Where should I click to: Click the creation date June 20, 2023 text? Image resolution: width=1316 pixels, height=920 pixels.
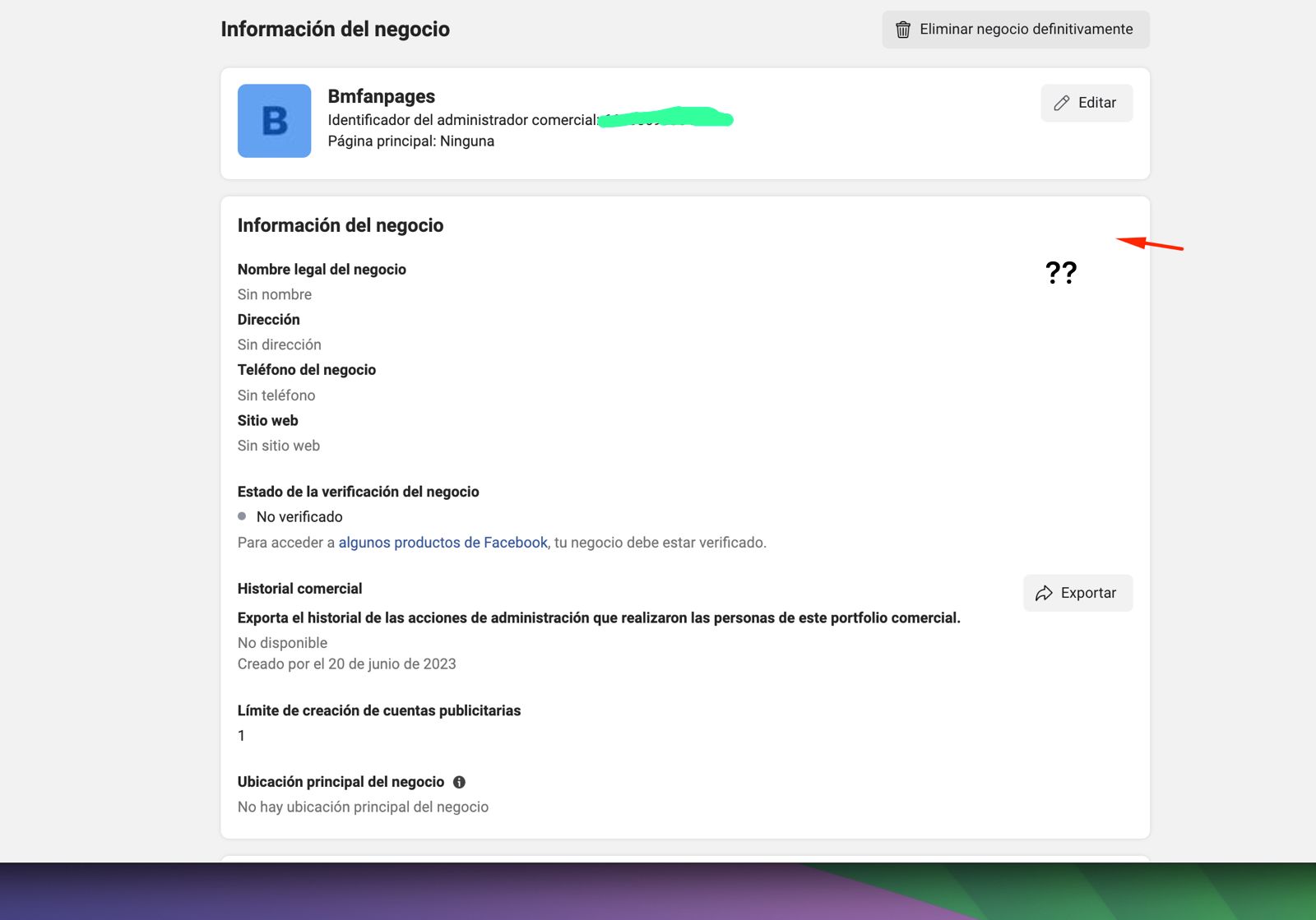click(x=346, y=664)
